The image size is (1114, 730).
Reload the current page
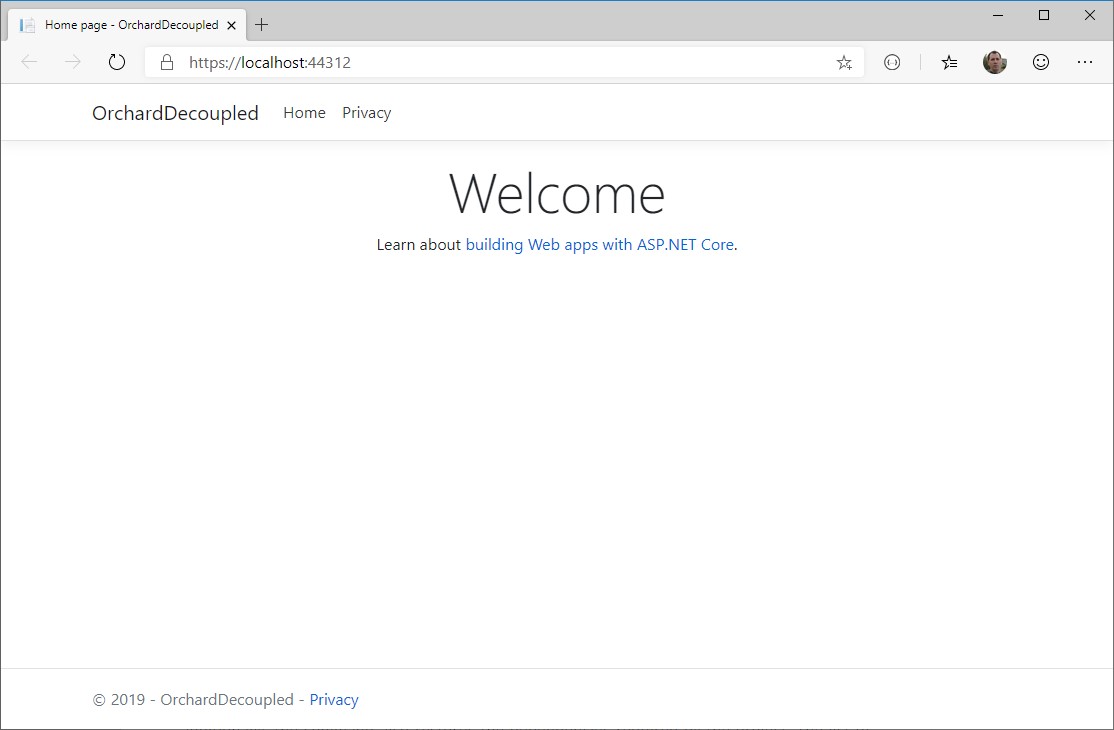pos(116,61)
